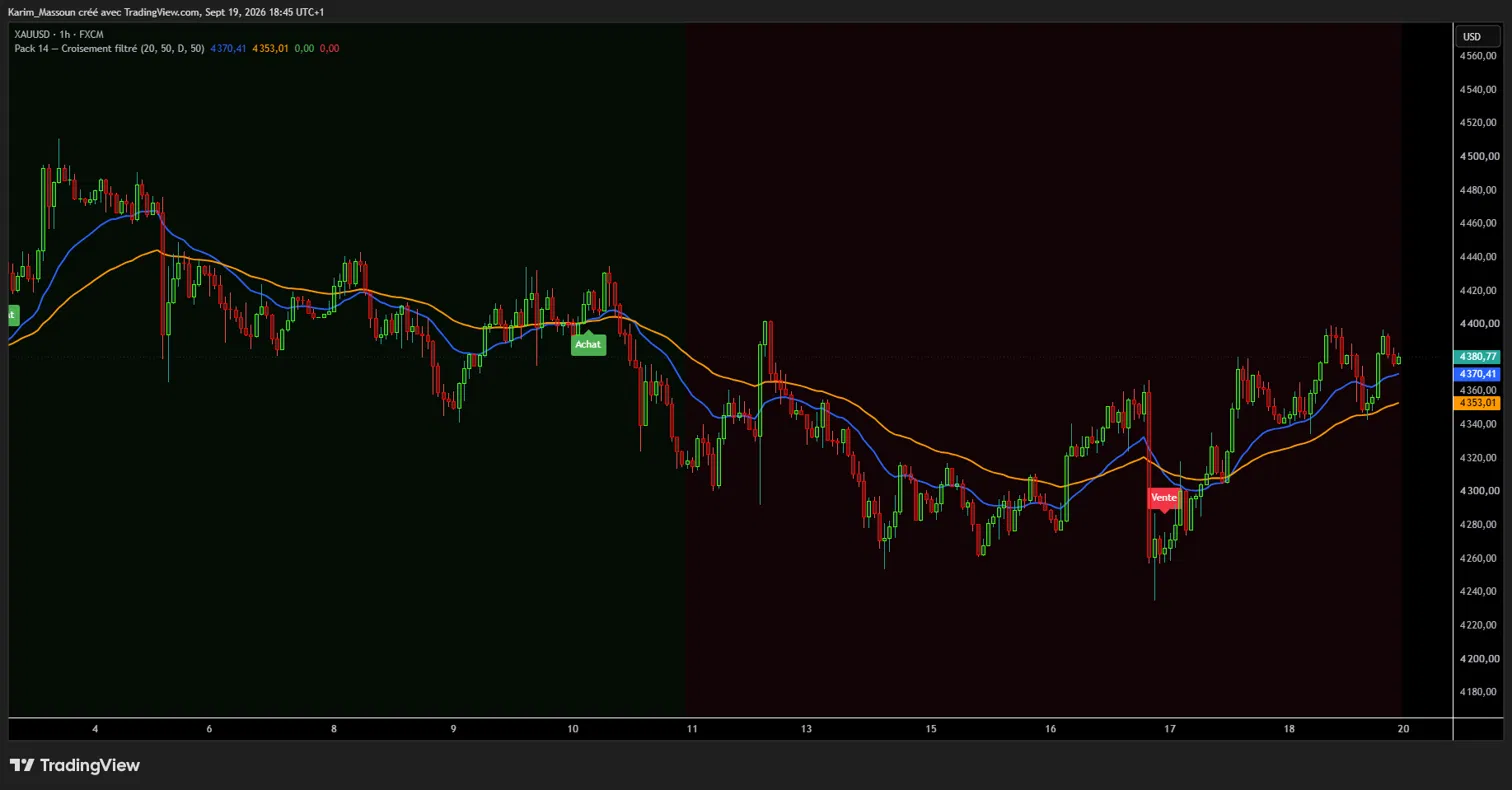Viewport: 1512px width, 790px height.
Task: Click the blue 4370,41 price axis tag
Action: (x=1478, y=373)
